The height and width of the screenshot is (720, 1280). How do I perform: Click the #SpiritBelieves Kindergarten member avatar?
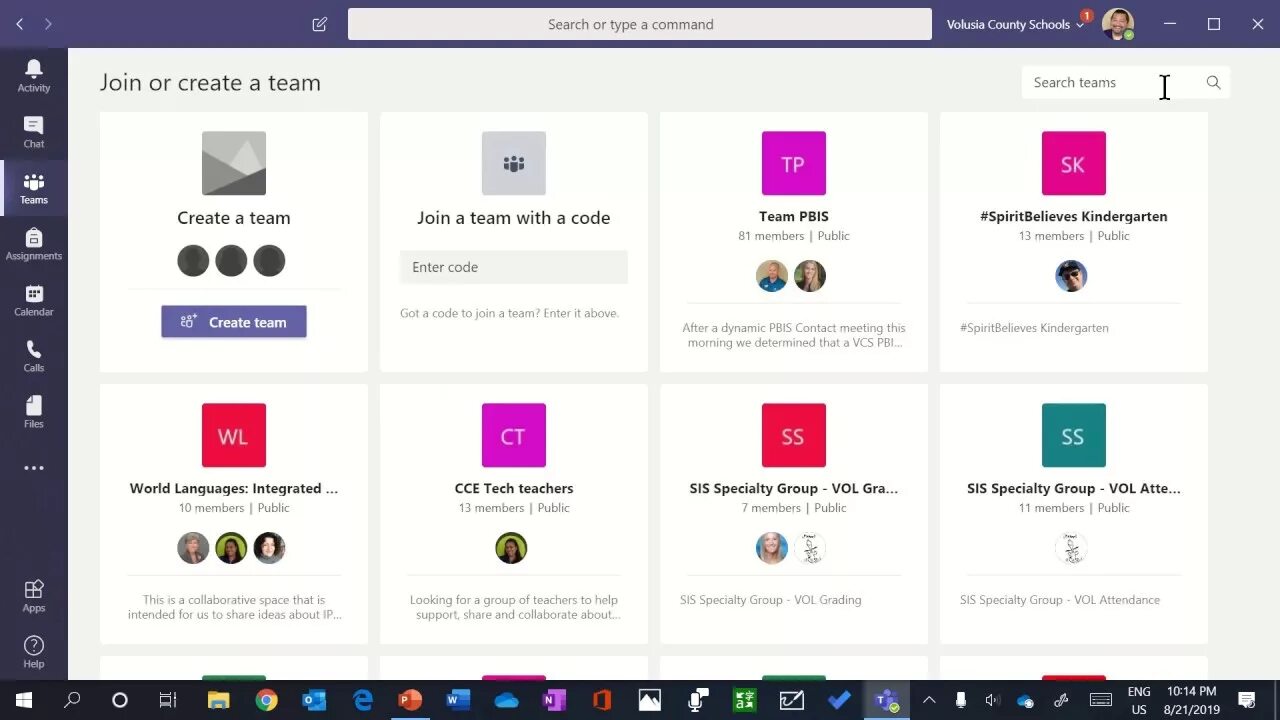pos(1071,276)
